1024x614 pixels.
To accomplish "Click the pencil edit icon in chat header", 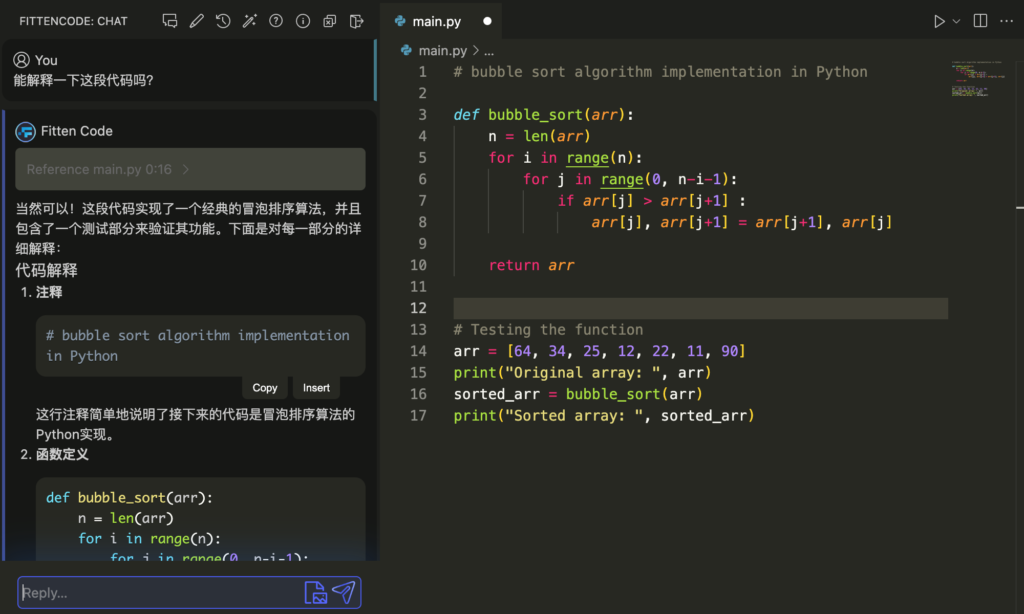I will click(x=197, y=21).
